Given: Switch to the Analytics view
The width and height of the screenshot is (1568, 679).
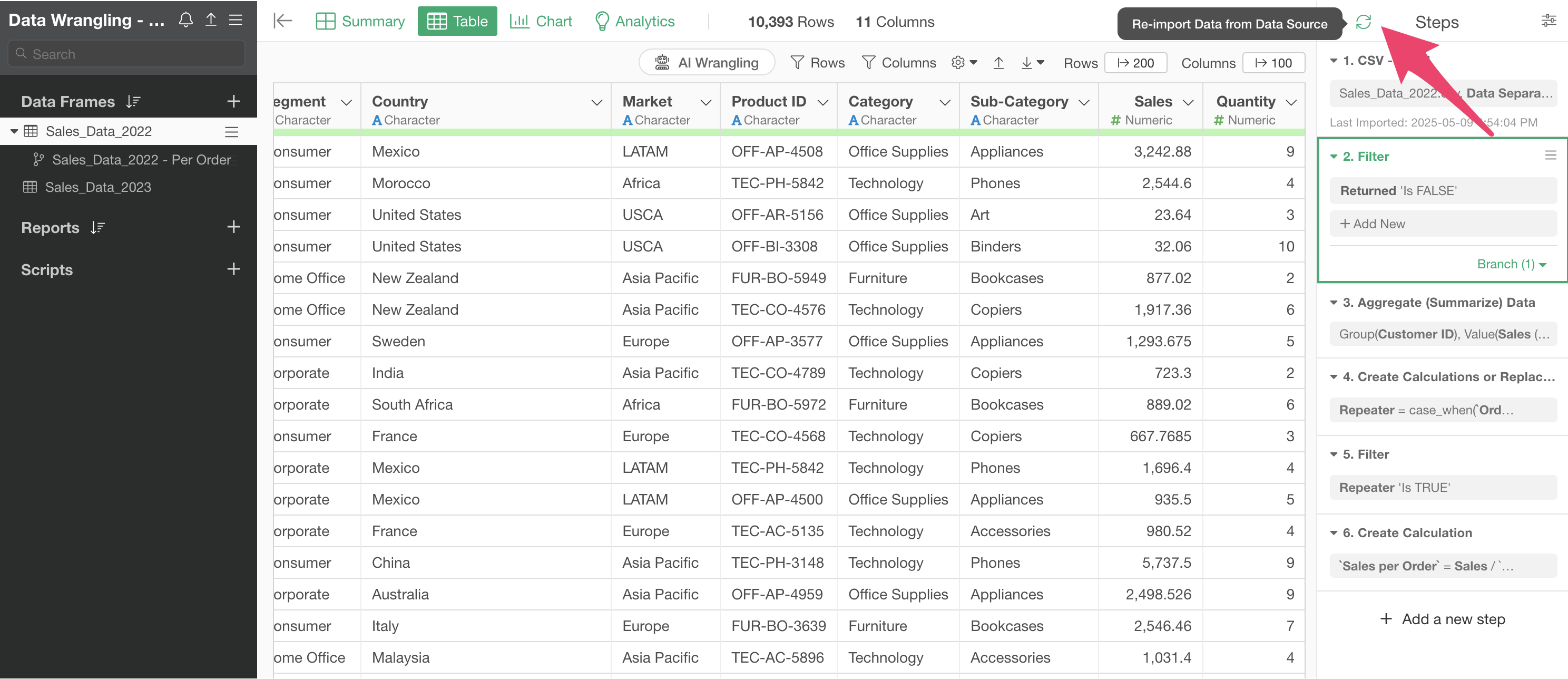Looking at the screenshot, I should [x=634, y=21].
